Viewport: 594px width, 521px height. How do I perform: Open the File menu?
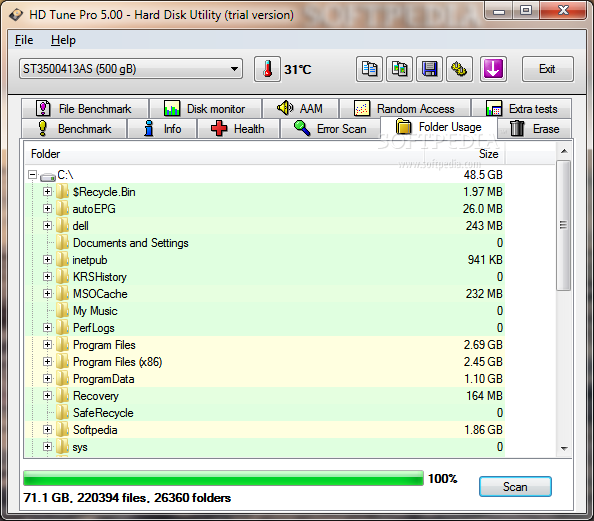pos(24,40)
